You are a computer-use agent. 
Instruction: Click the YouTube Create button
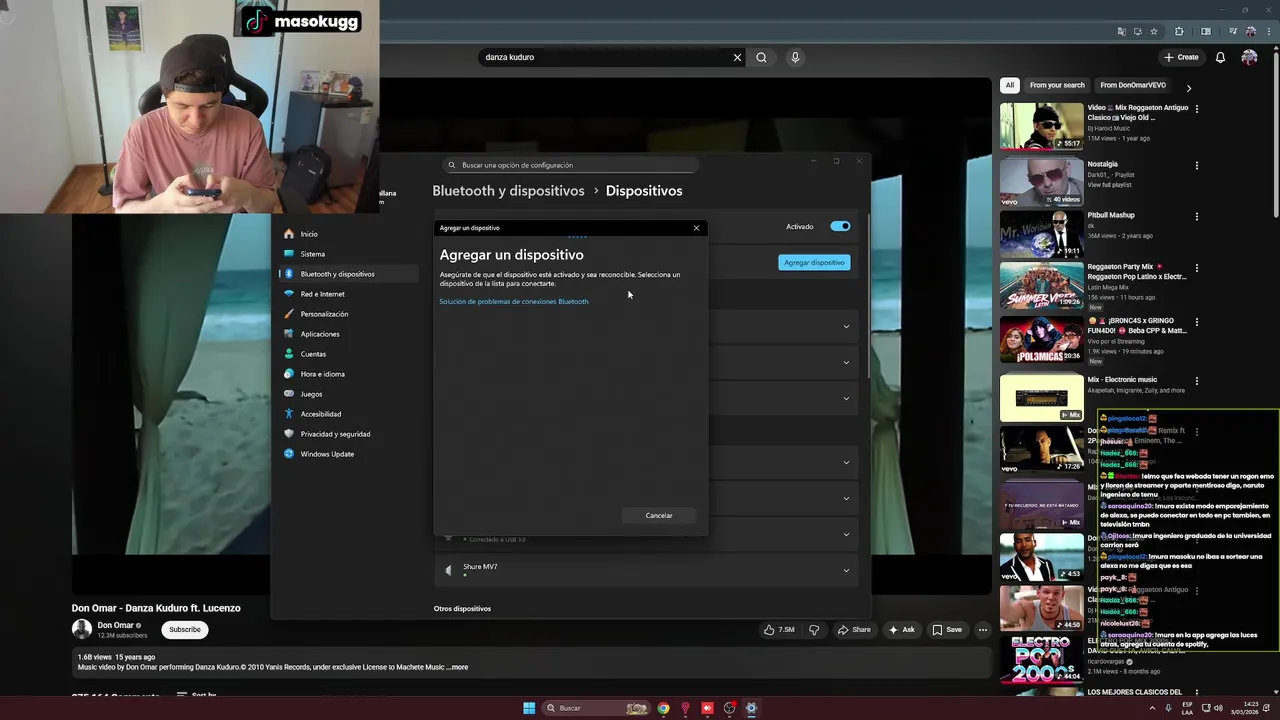coord(1181,57)
